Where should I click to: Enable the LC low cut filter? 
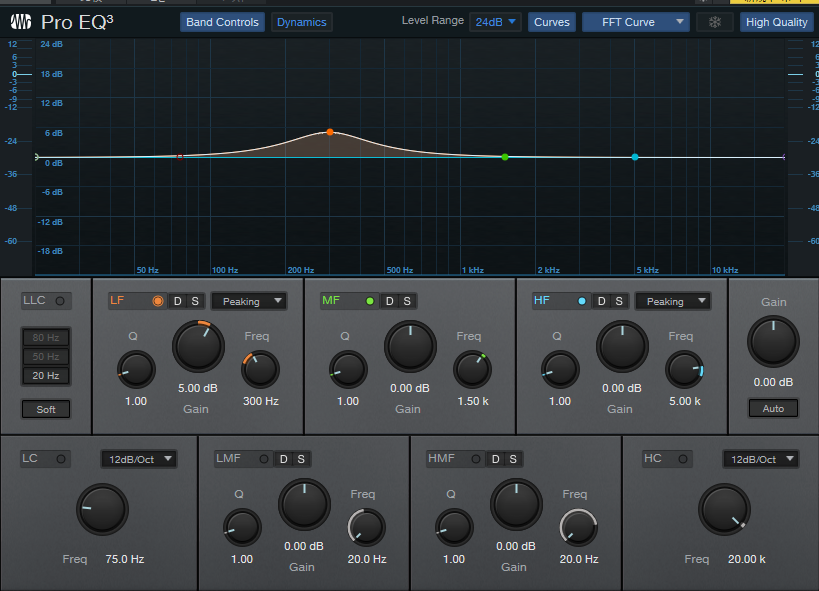coord(61,459)
